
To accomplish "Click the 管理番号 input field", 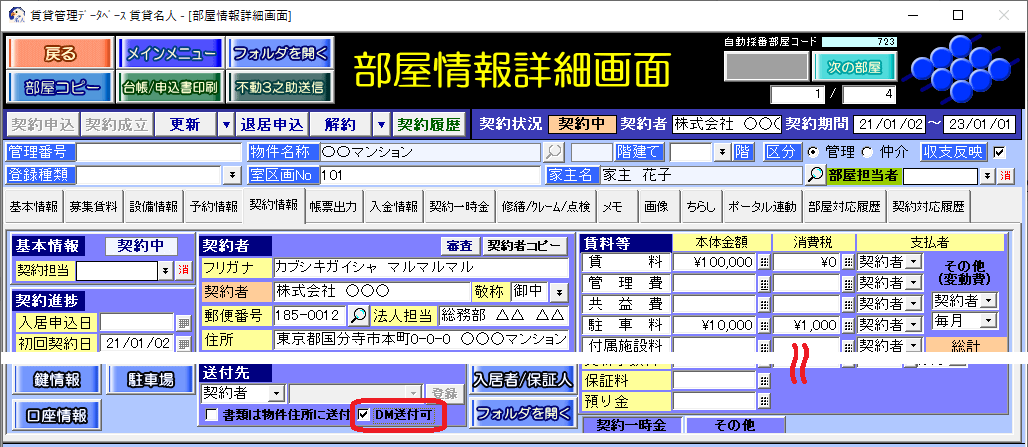I will pyautogui.click(x=158, y=152).
